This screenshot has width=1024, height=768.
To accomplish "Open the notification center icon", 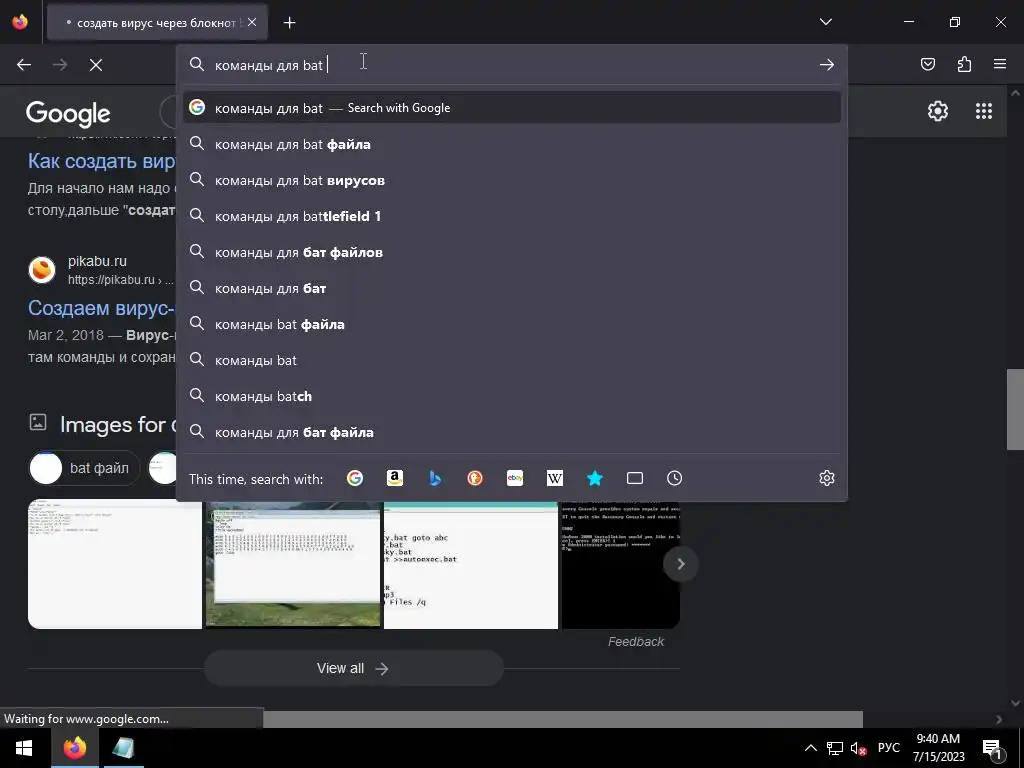I will coord(993,749).
